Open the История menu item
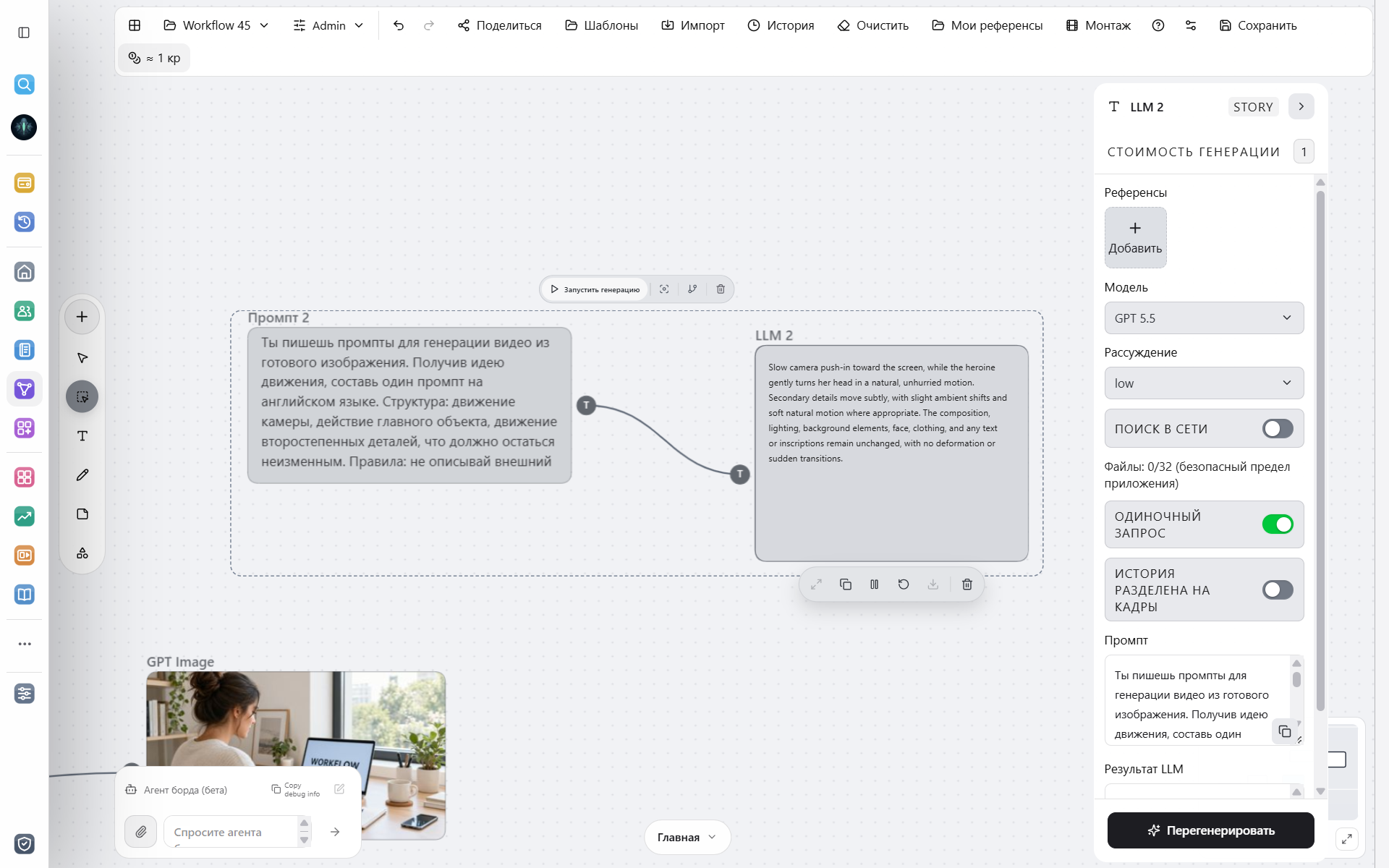 pos(781,25)
